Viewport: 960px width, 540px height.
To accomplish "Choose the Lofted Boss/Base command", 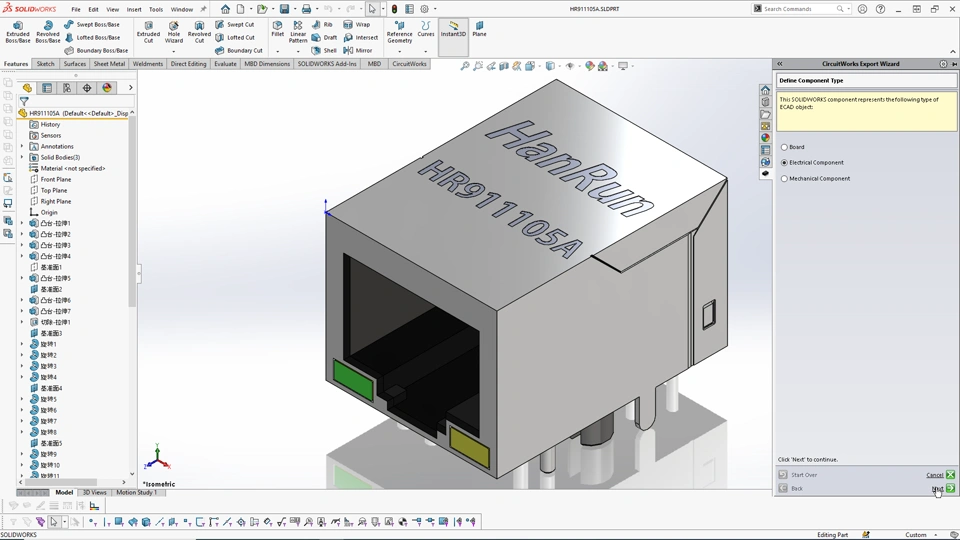I will [x=92, y=37].
